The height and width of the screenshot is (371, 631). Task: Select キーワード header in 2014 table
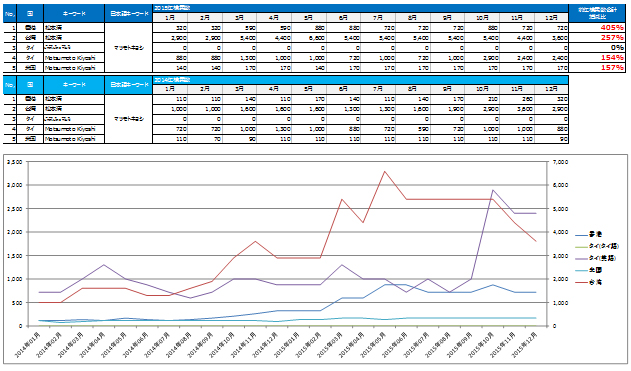coord(74,85)
